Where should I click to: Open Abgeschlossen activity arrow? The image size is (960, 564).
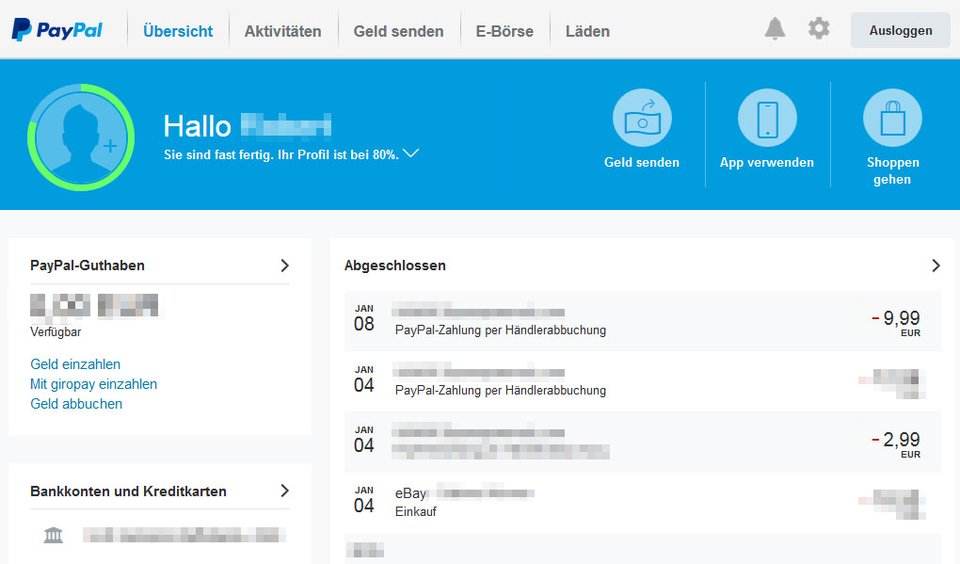tap(936, 265)
